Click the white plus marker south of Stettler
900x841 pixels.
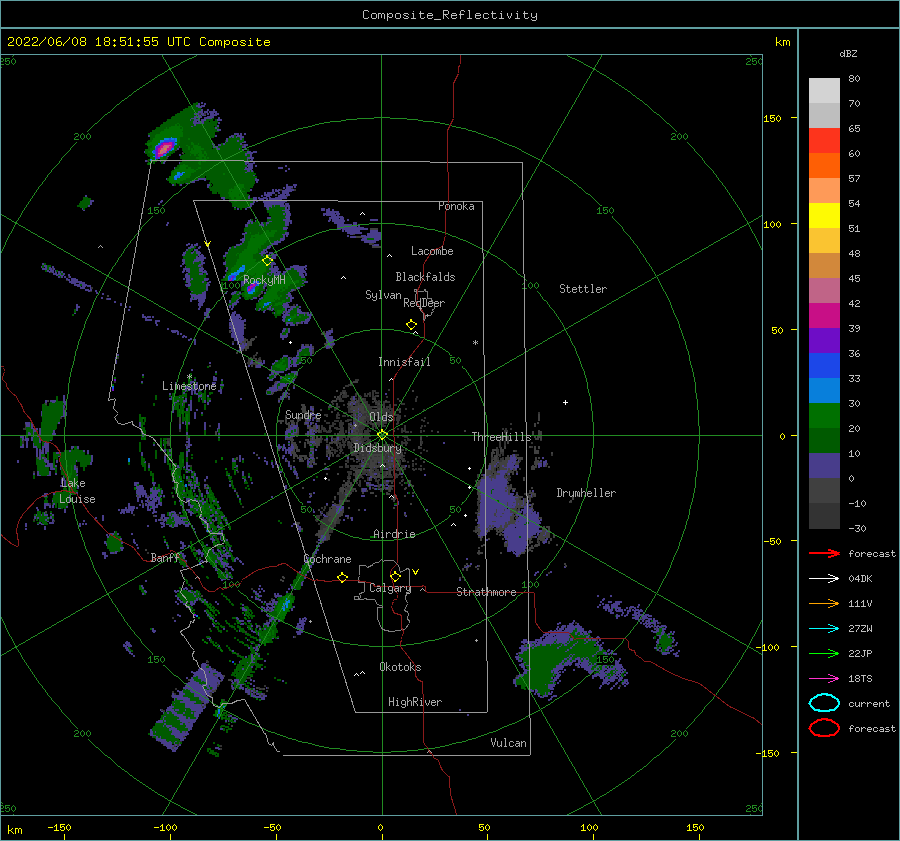565,402
